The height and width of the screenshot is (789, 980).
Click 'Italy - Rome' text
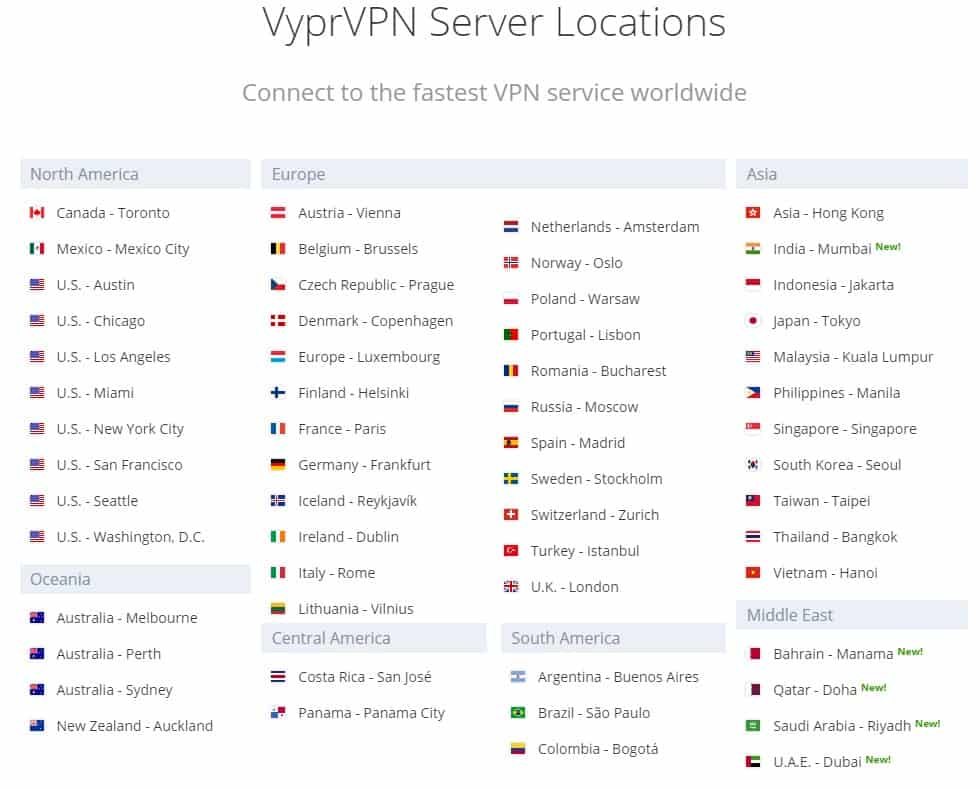point(336,573)
